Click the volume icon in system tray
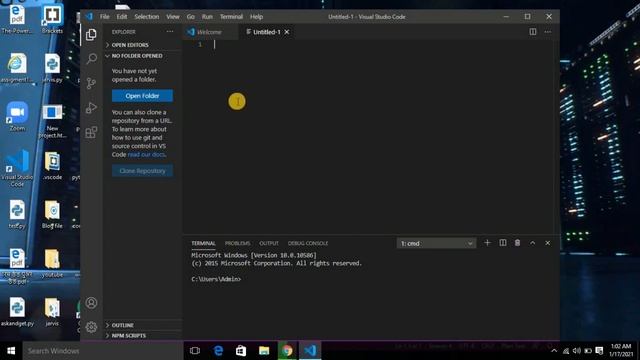This screenshot has width=640, height=360. (x=577, y=351)
